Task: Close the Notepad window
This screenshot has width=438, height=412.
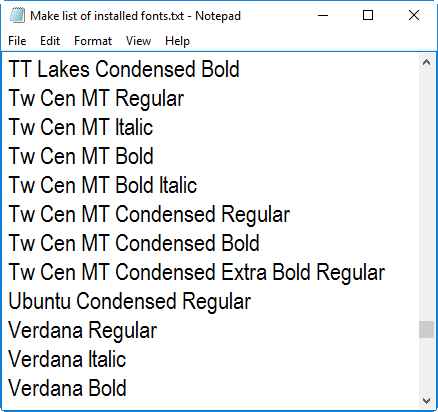Action: pyautogui.click(x=414, y=15)
